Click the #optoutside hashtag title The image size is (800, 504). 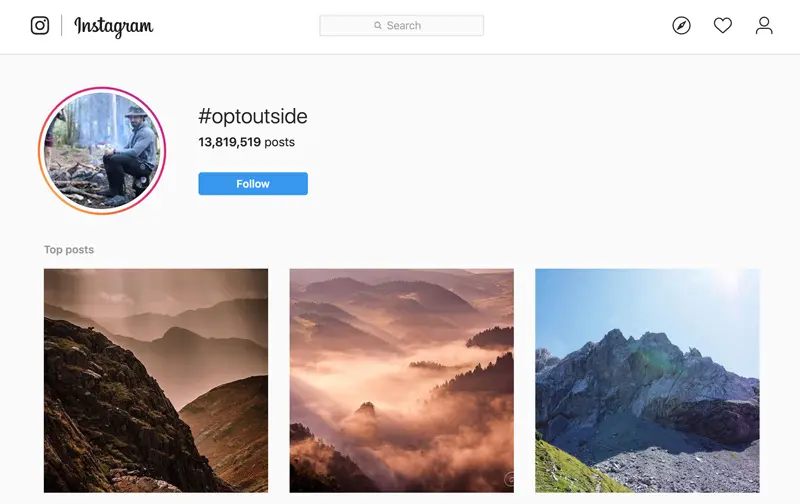253,116
